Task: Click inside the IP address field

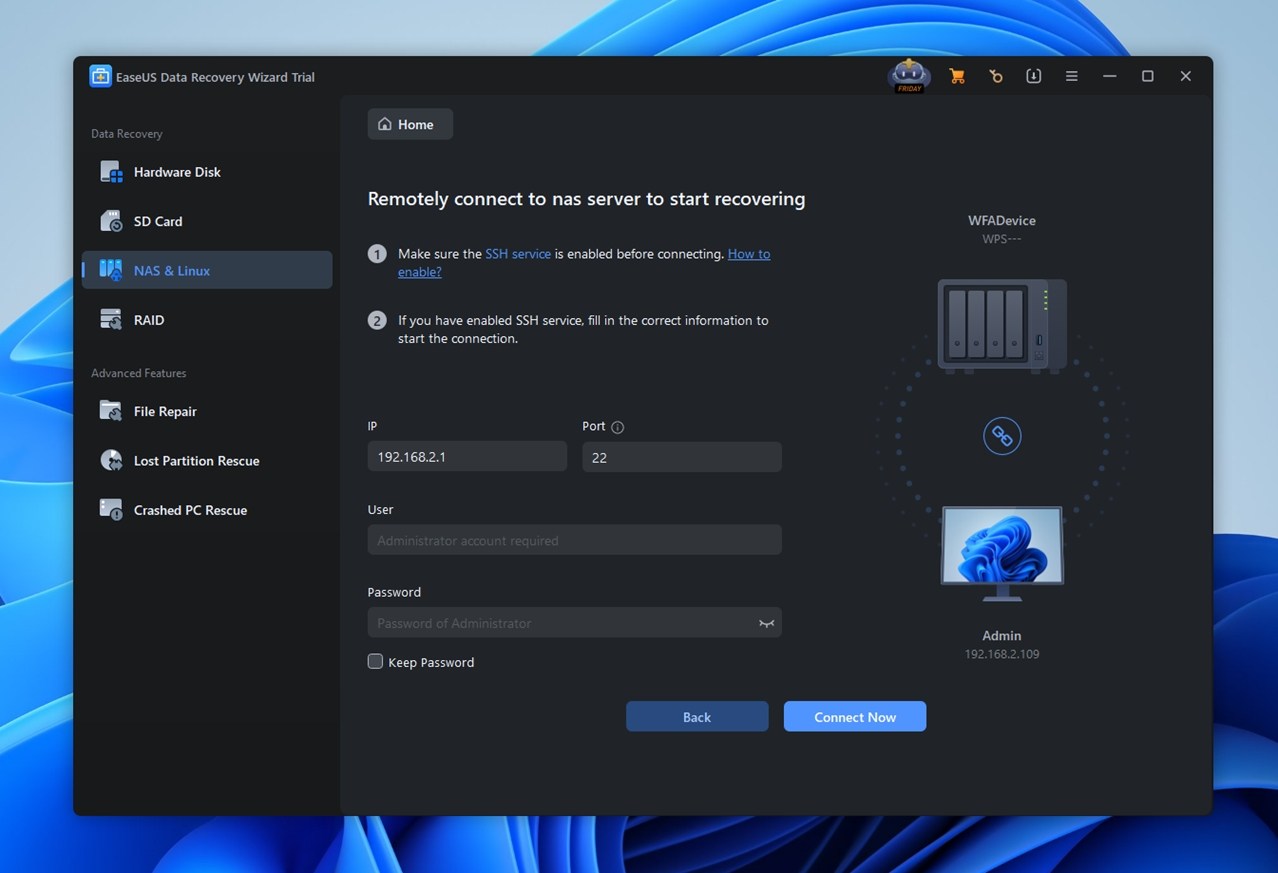Action: coord(466,456)
